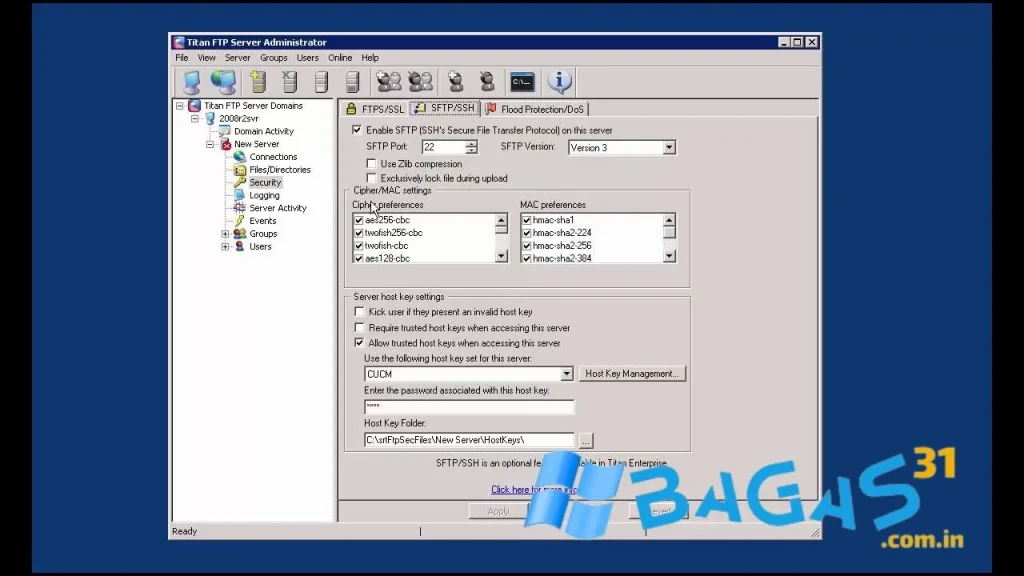The height and width of the screenshot is (576, 1024).
Task: Click the Apply button
Action: tap(498, 511)
